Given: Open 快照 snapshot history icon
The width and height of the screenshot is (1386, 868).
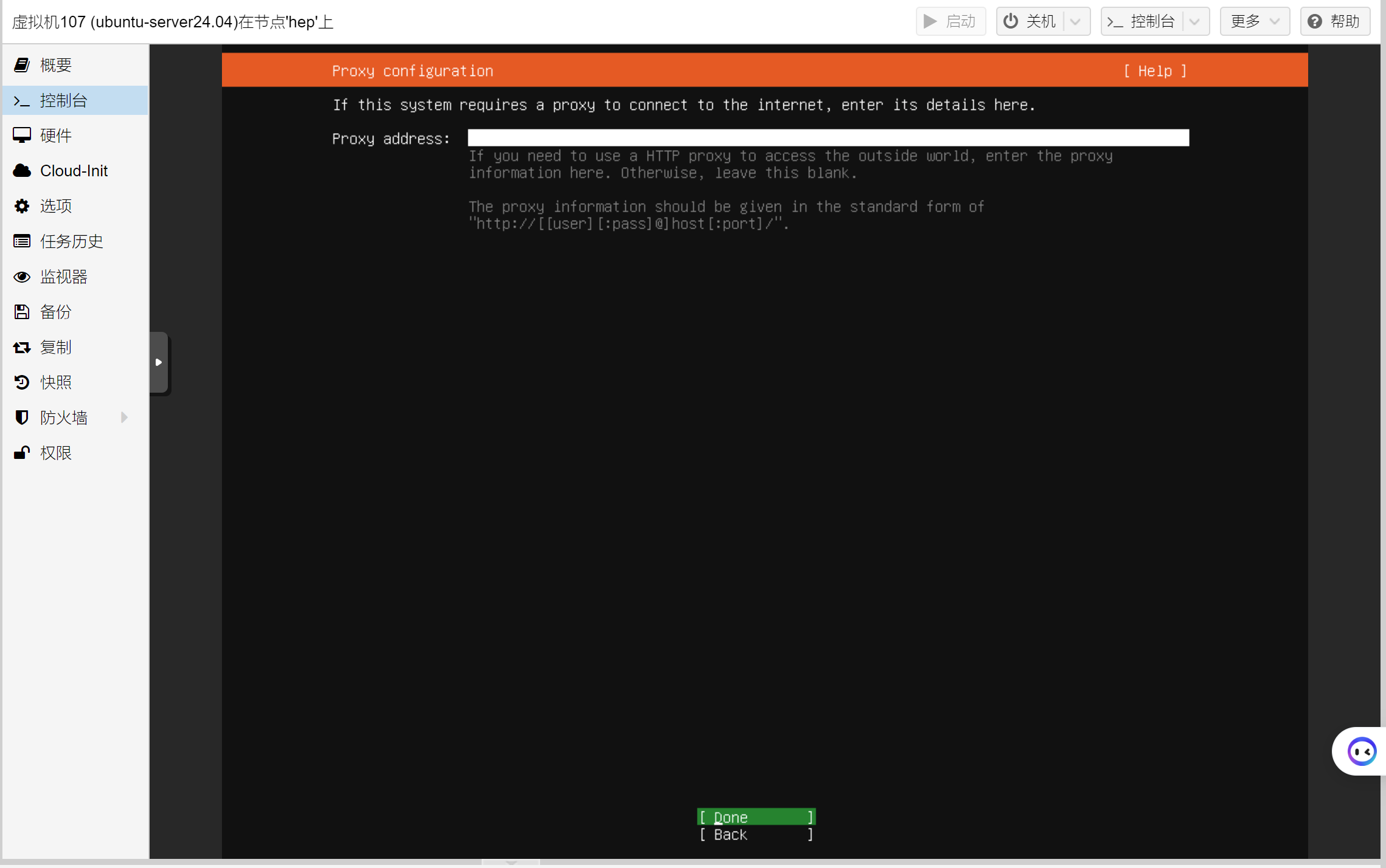Looking at the screenshot, I should coord(22,382).
